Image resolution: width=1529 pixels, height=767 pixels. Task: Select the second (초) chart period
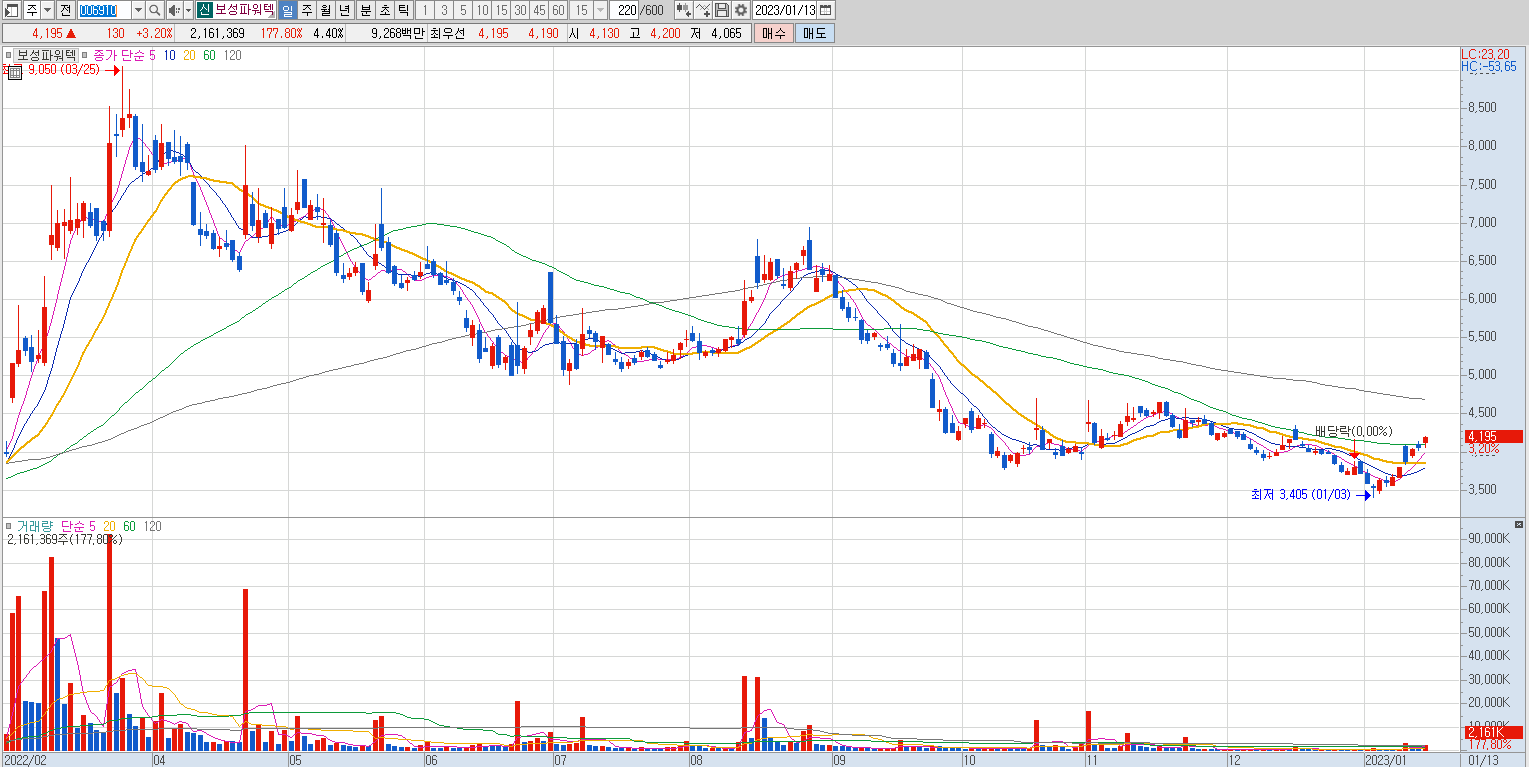(383, 10)
